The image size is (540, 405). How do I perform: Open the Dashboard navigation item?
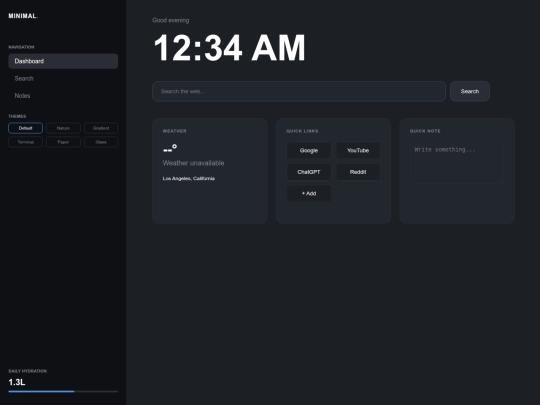(63, 61)
